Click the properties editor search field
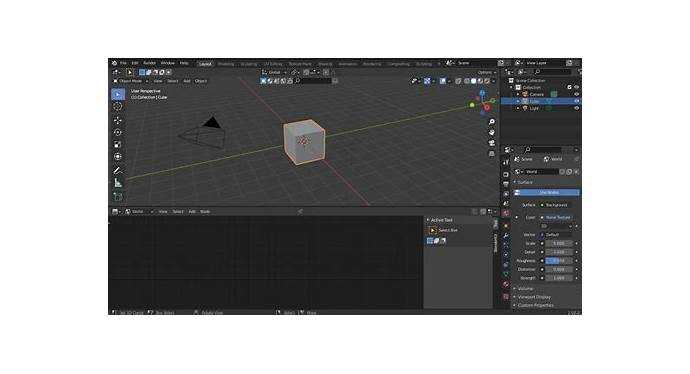The height and width of the screenshot is (374, 690). coord(543,150)
